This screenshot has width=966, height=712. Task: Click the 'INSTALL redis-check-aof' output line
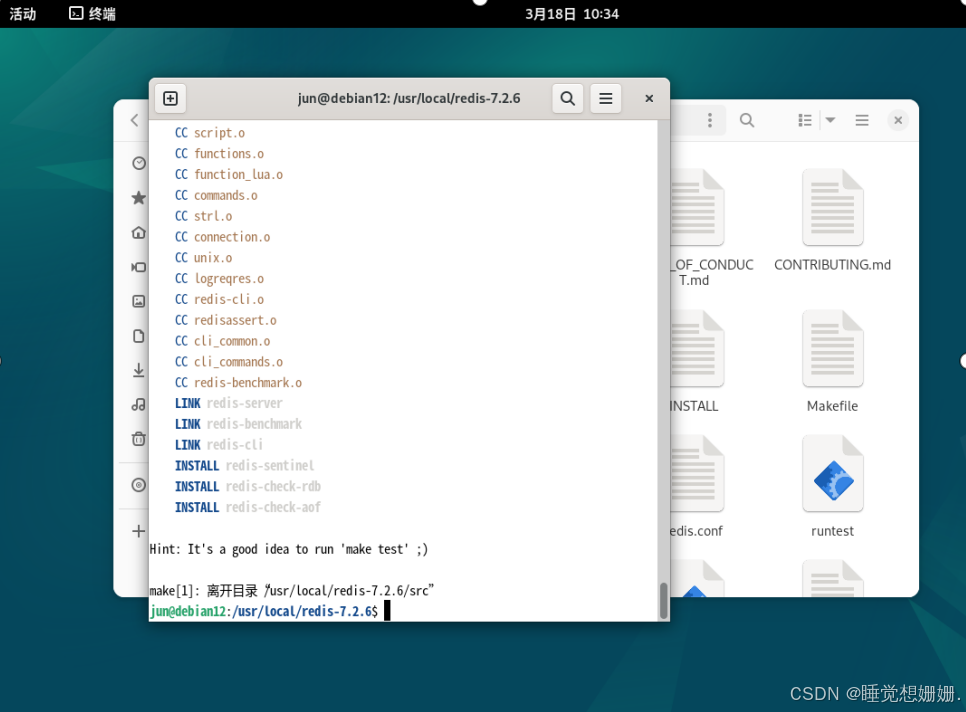click(x=248, y=508)
